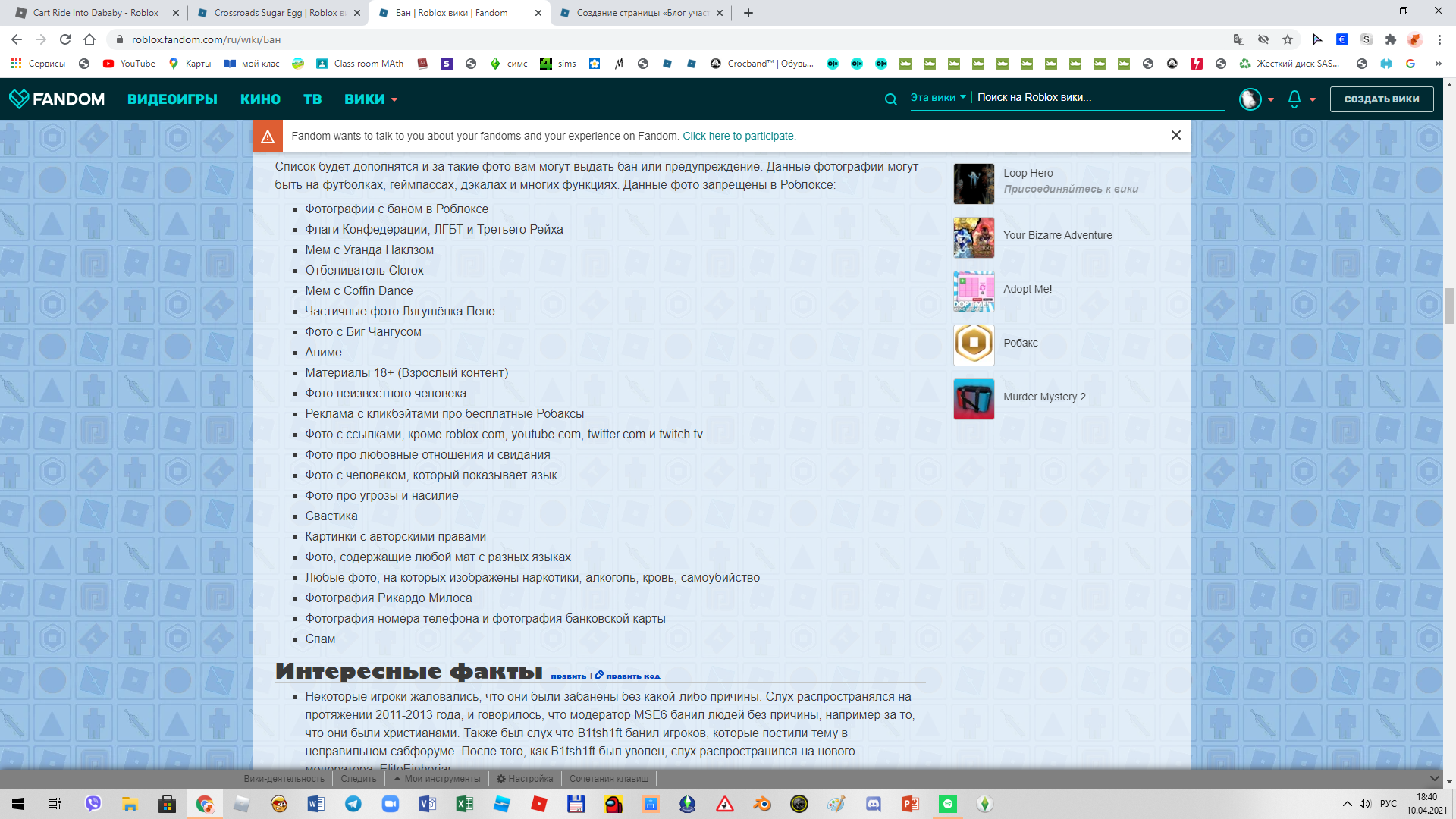The image size is (1456, 819).
Task: Click Следить in bottom toolbar
Action: click(358, 779)
